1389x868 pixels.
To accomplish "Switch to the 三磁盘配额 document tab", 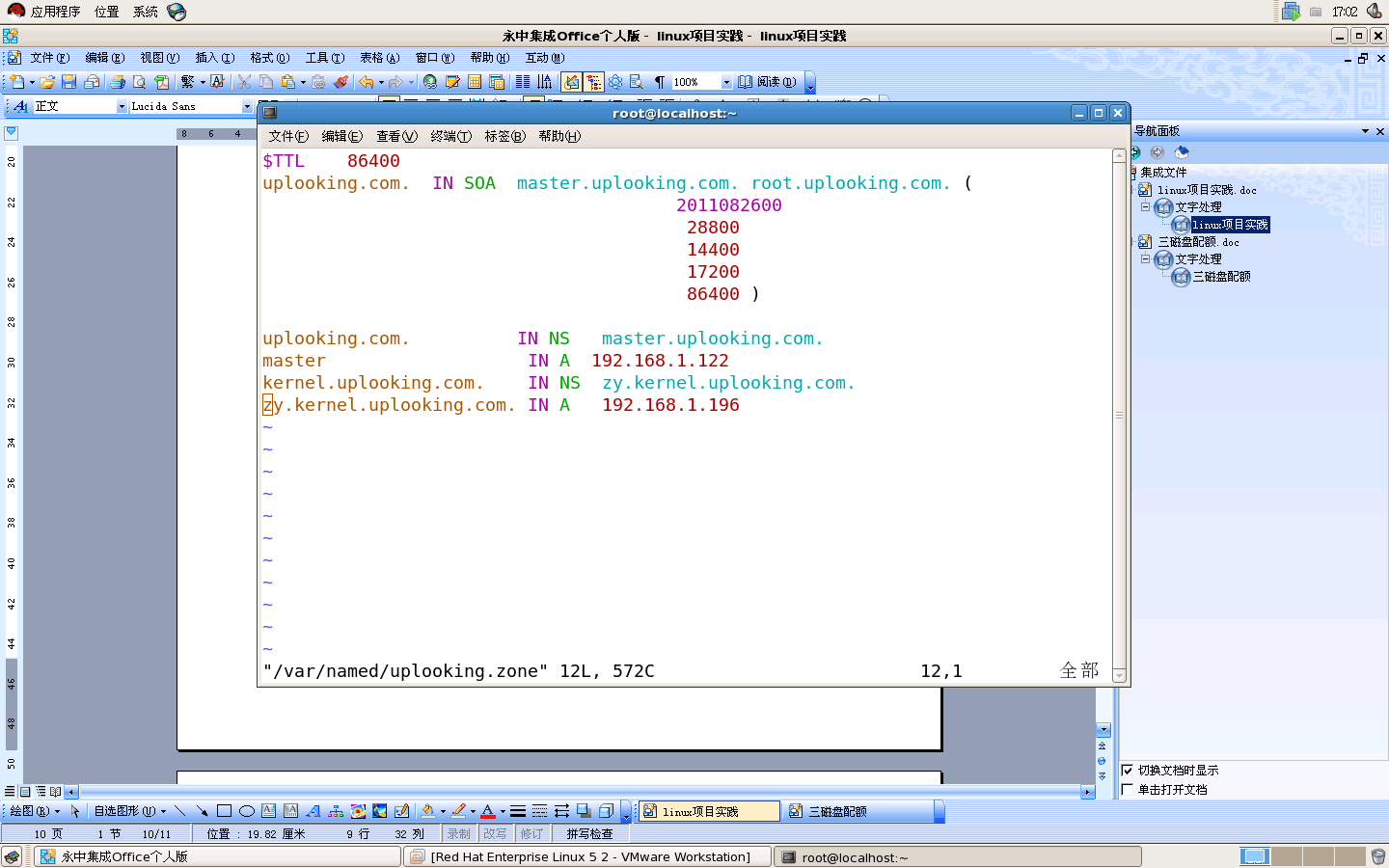I will (x=837, y=811).
